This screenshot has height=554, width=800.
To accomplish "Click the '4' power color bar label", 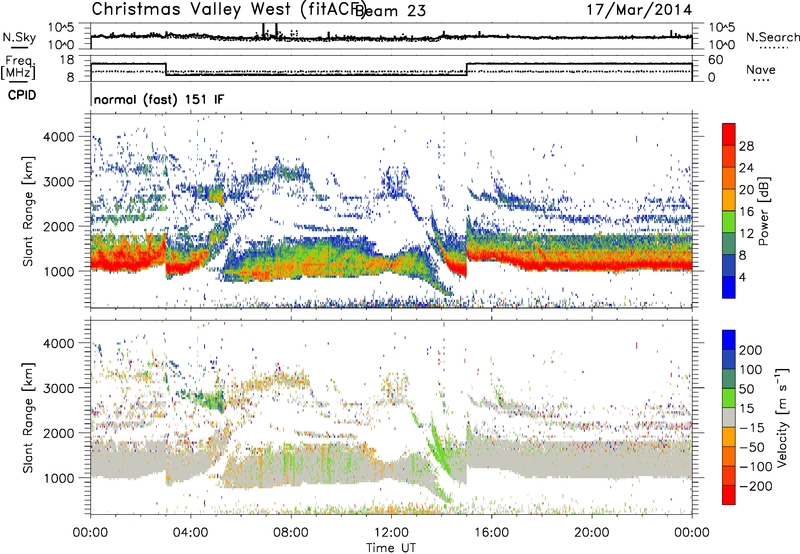I will [x=742, y=278].
